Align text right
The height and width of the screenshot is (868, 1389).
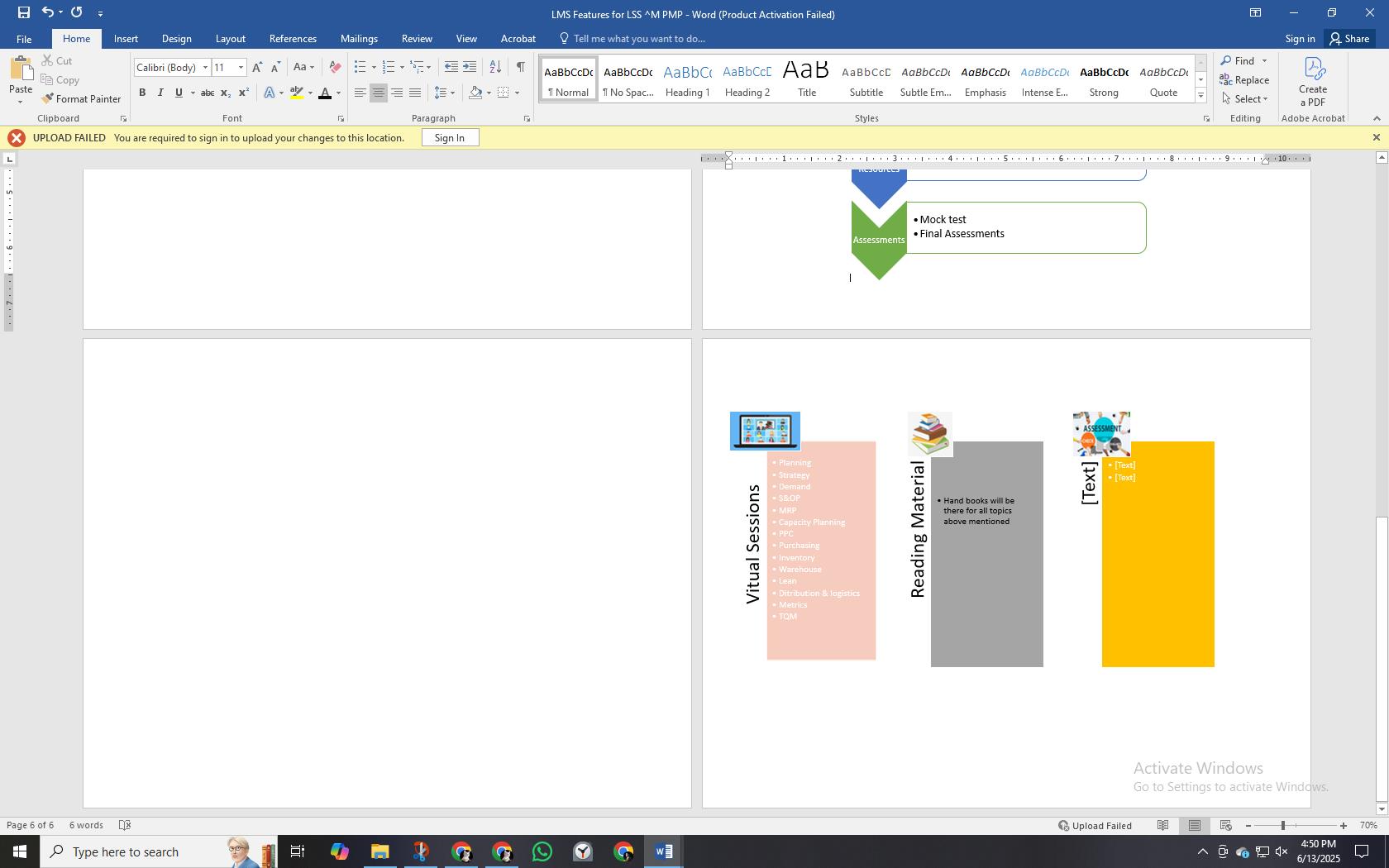point(397,93)
